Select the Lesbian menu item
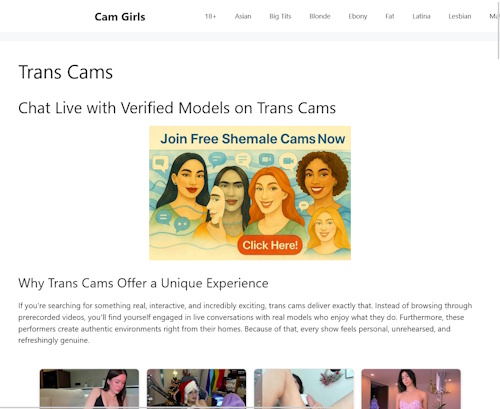The height and width of the screenshot is (409, 500). [x=460, y=16]
